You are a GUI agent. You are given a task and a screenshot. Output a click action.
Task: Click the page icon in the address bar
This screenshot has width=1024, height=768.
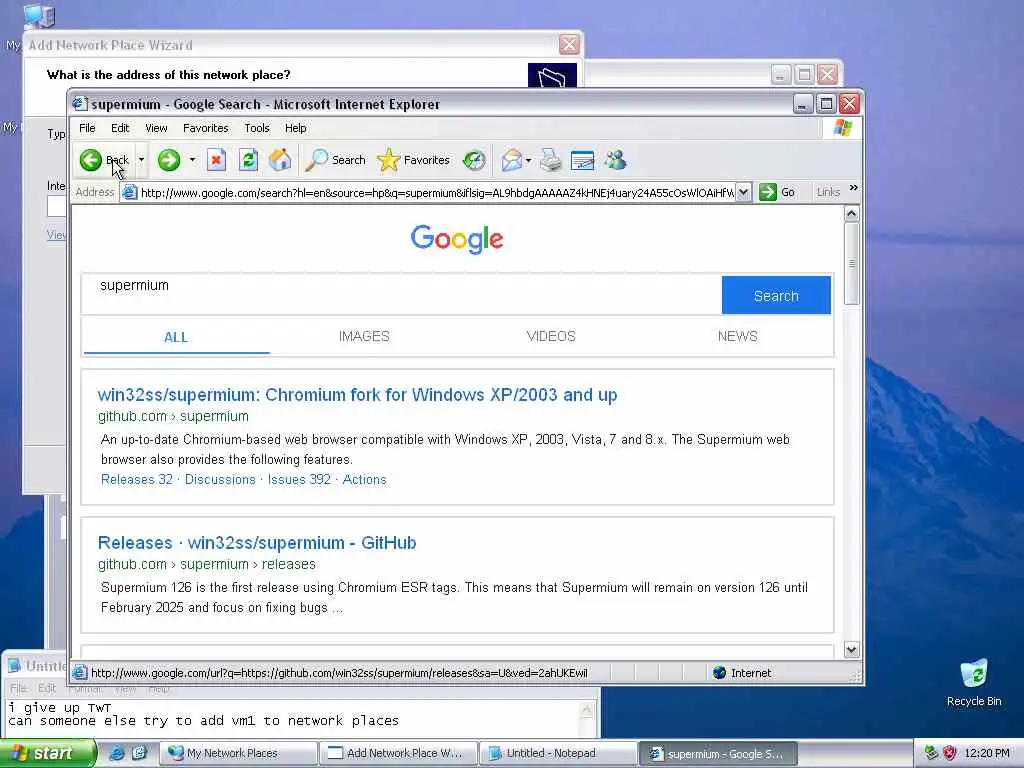pyautogui.click(x=129, y=192)
